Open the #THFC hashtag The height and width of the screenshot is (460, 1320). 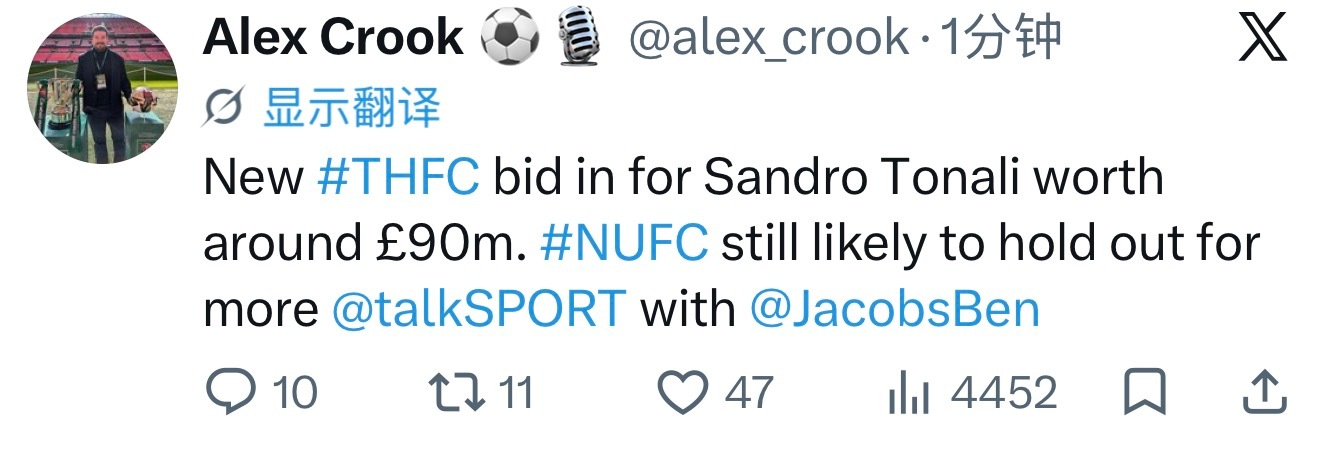(x=398, y=177)
